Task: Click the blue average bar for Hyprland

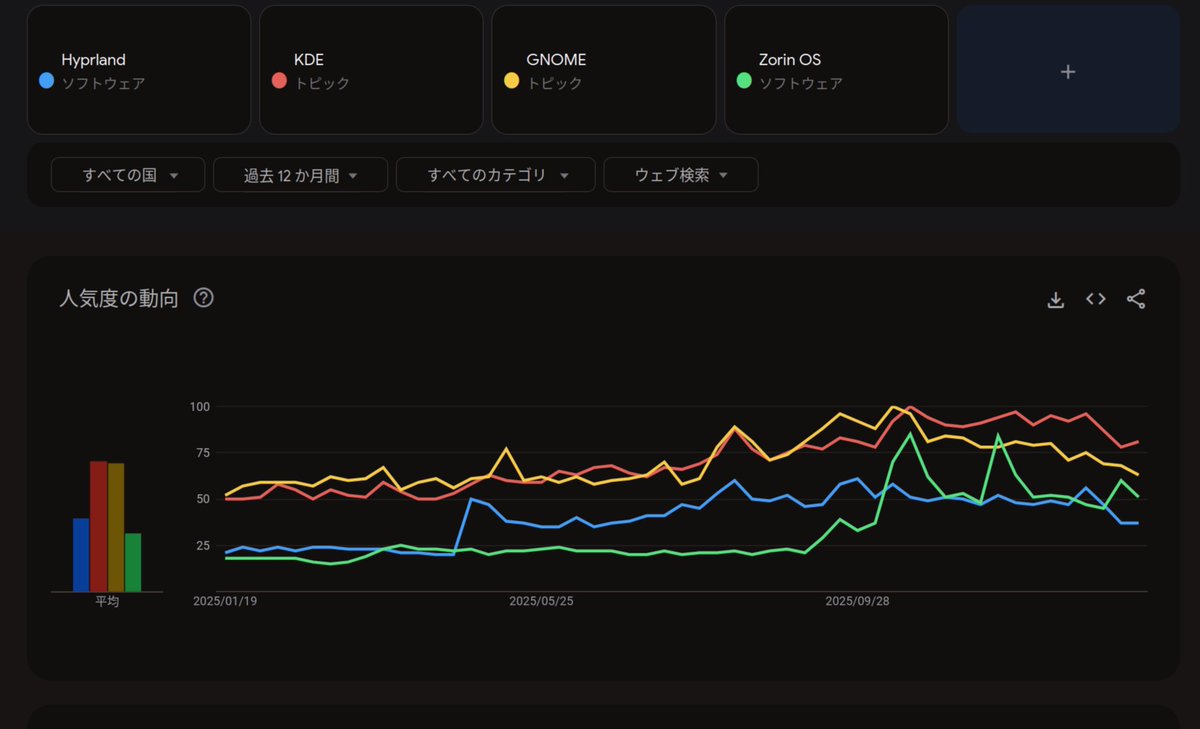Action: pos(81,555)
